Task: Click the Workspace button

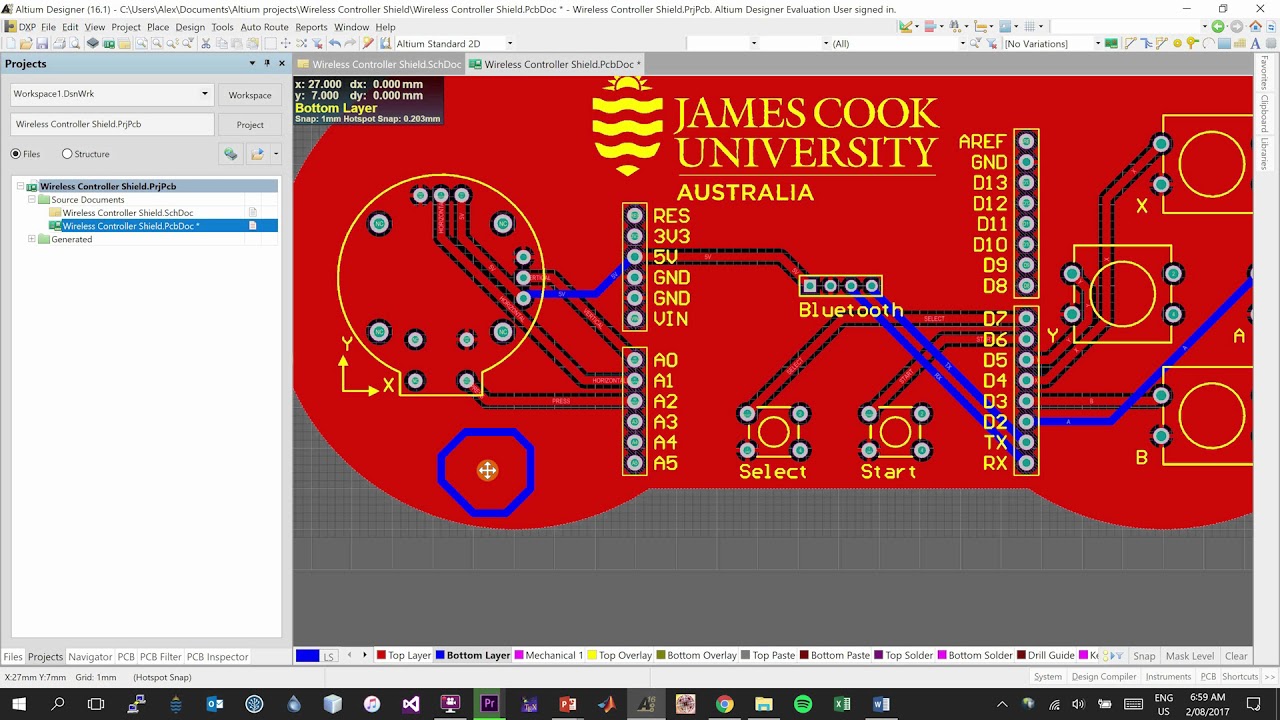Action: click(250, 95)
